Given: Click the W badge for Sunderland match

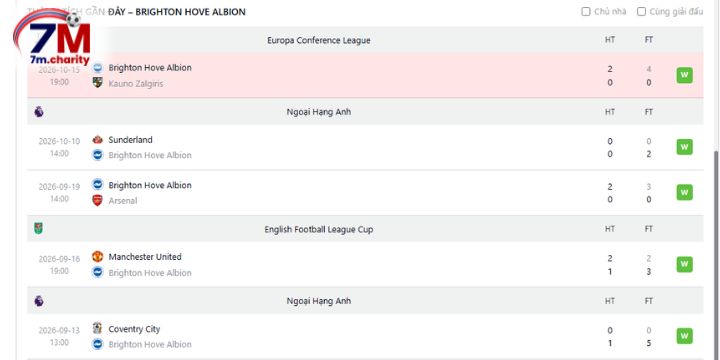Looking at the screenshot, I should coord(684,147).
